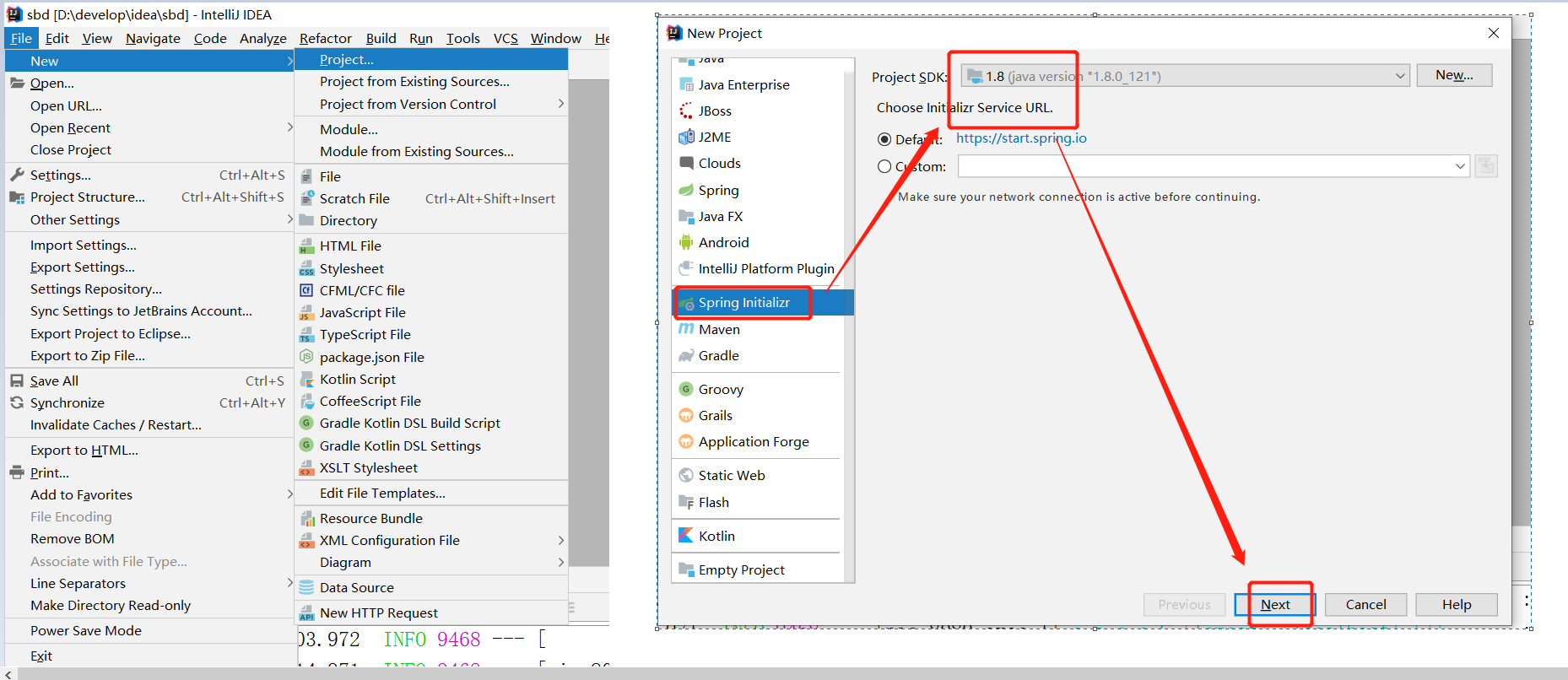The image size is (1568, 680).
Task: Expand the Other Settings submenu arrow
Action: click(289, 219)
